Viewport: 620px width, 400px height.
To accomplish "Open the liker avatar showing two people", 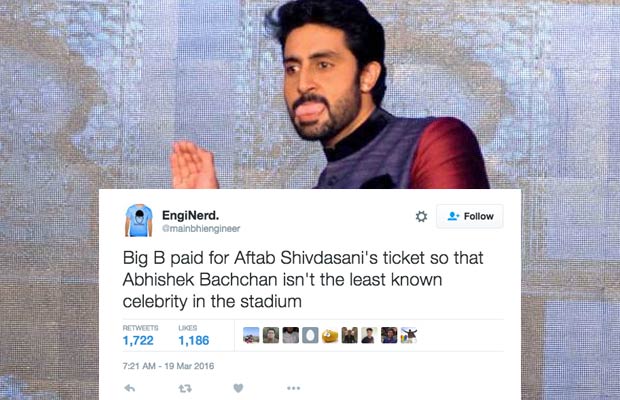I will (350, 335).
